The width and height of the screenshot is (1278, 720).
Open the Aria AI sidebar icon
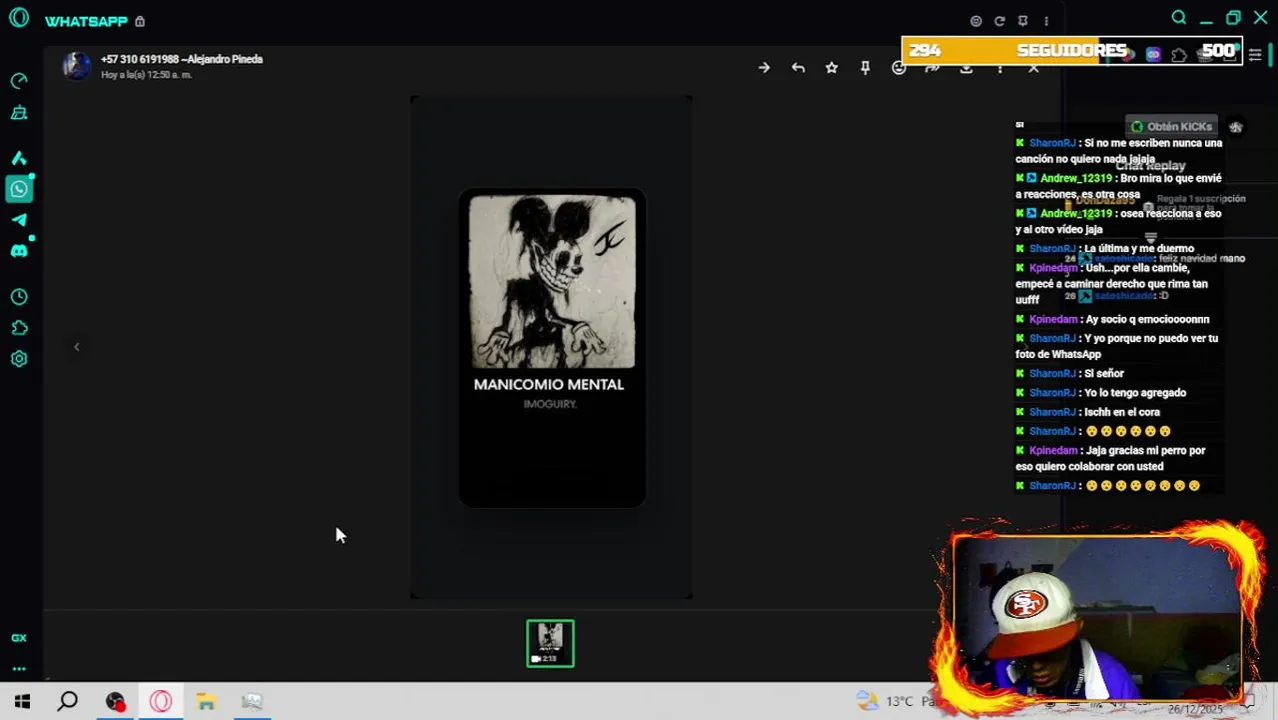coord(19,158)
